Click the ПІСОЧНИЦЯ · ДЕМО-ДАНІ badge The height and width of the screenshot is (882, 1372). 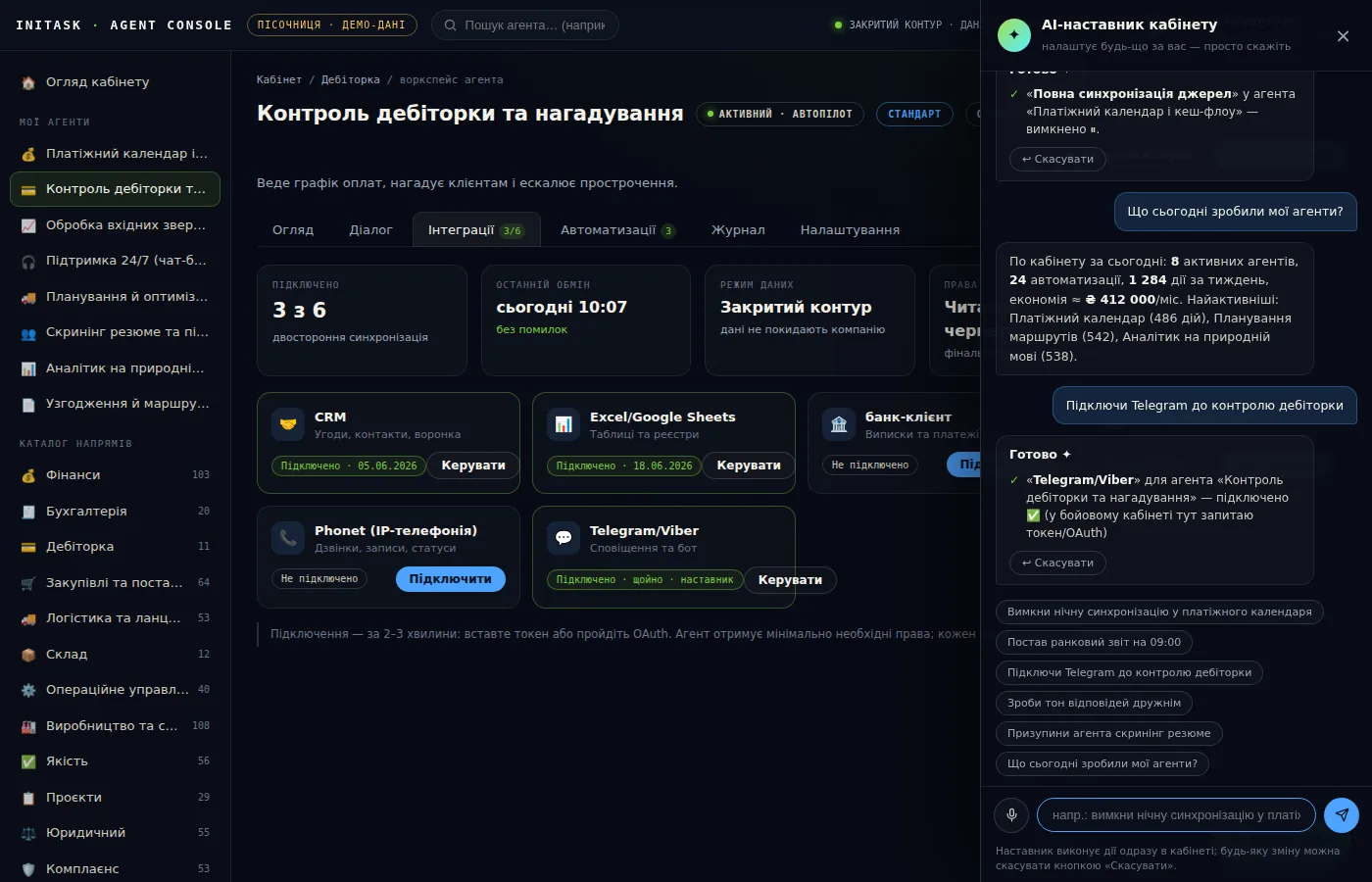click(x=332, y=25)
